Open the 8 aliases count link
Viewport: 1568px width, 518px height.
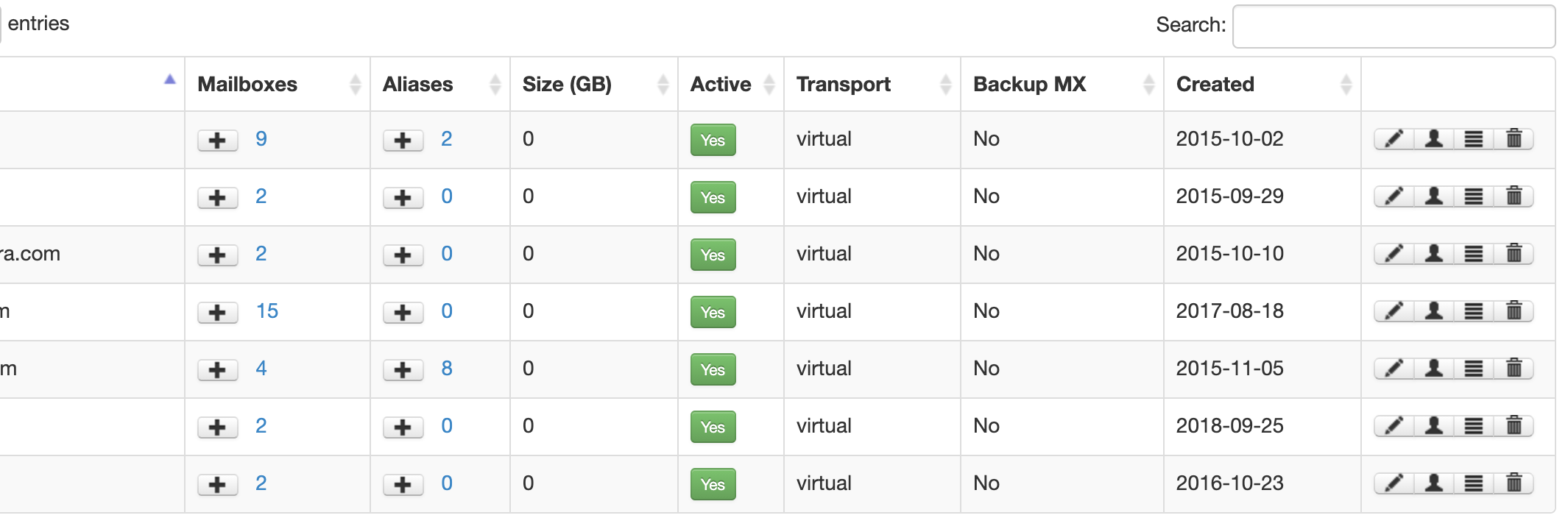447,369
